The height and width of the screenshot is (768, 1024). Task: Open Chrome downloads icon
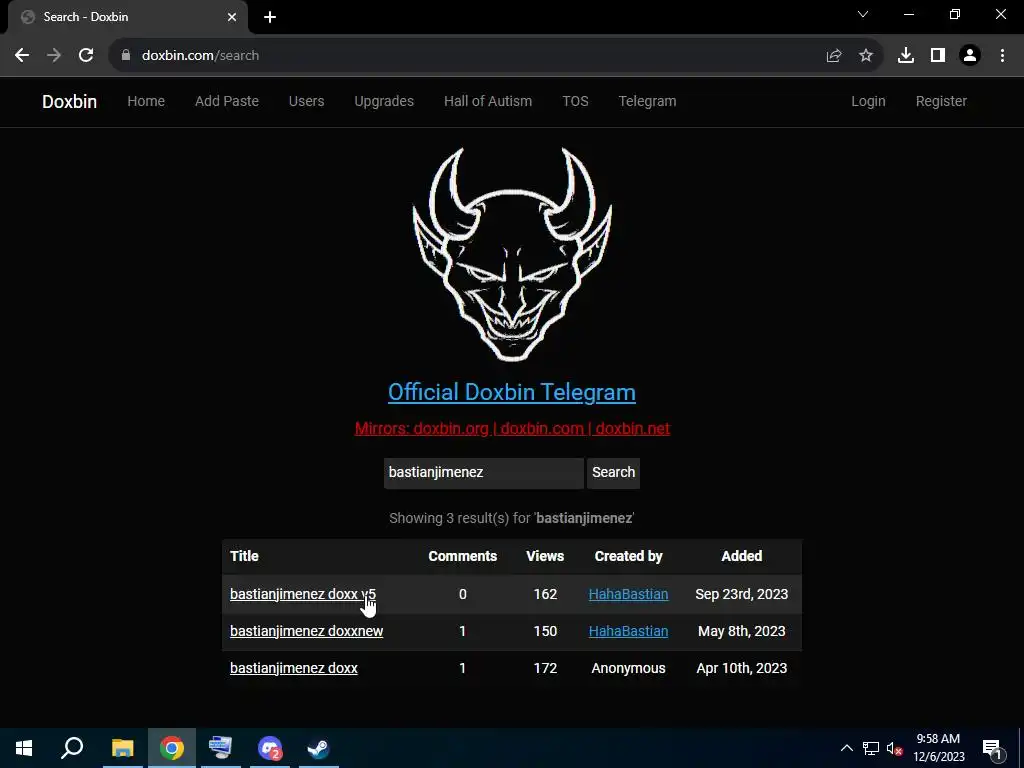coord(906,56)
